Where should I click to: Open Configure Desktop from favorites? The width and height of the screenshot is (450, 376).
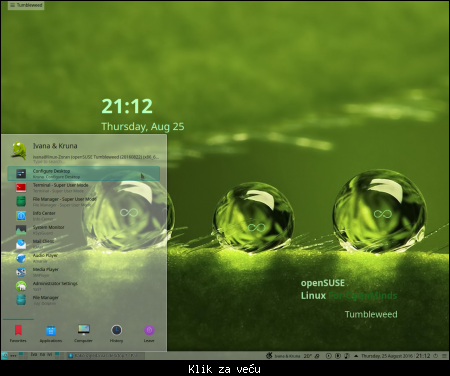[x=84, y=174]
